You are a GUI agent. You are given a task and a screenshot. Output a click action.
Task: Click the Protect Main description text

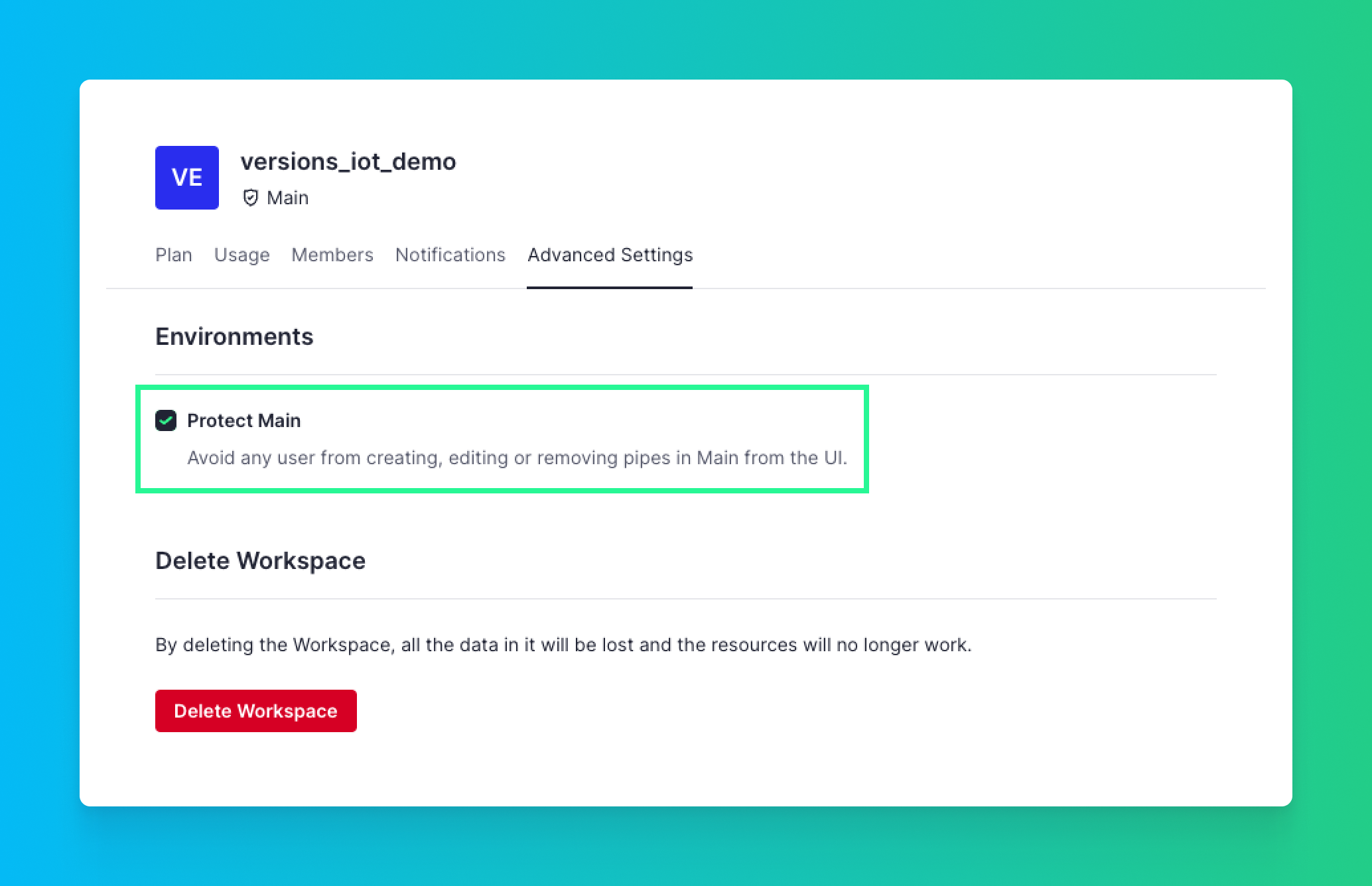pos(517,458)
